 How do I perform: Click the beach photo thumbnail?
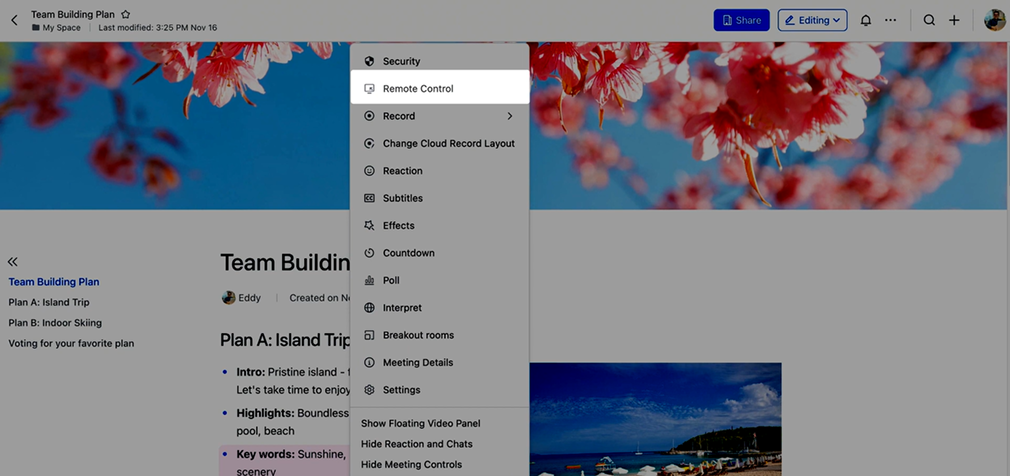[655, 419]
